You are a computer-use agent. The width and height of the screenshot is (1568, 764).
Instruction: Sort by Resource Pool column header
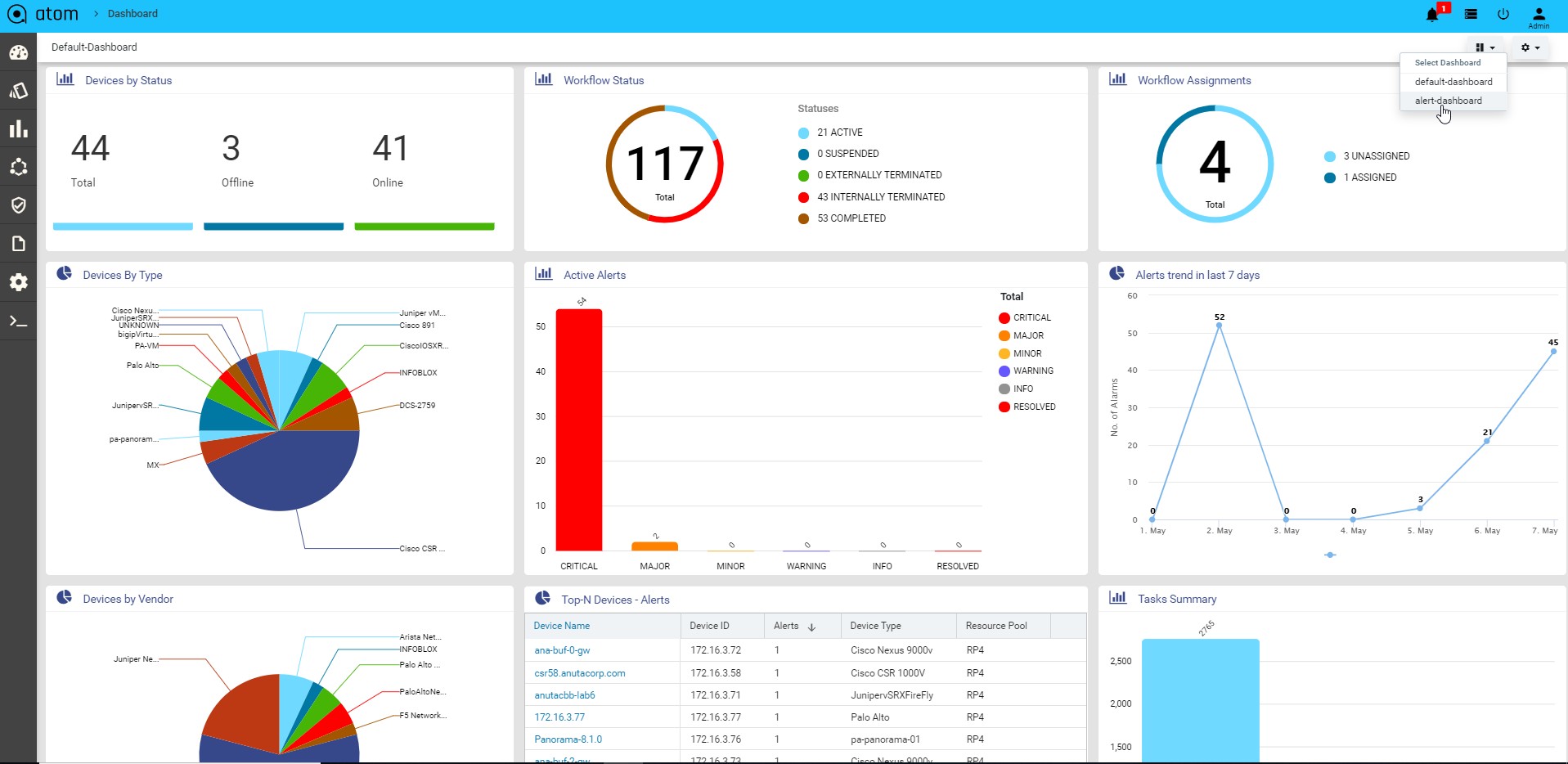click(996, 626)
